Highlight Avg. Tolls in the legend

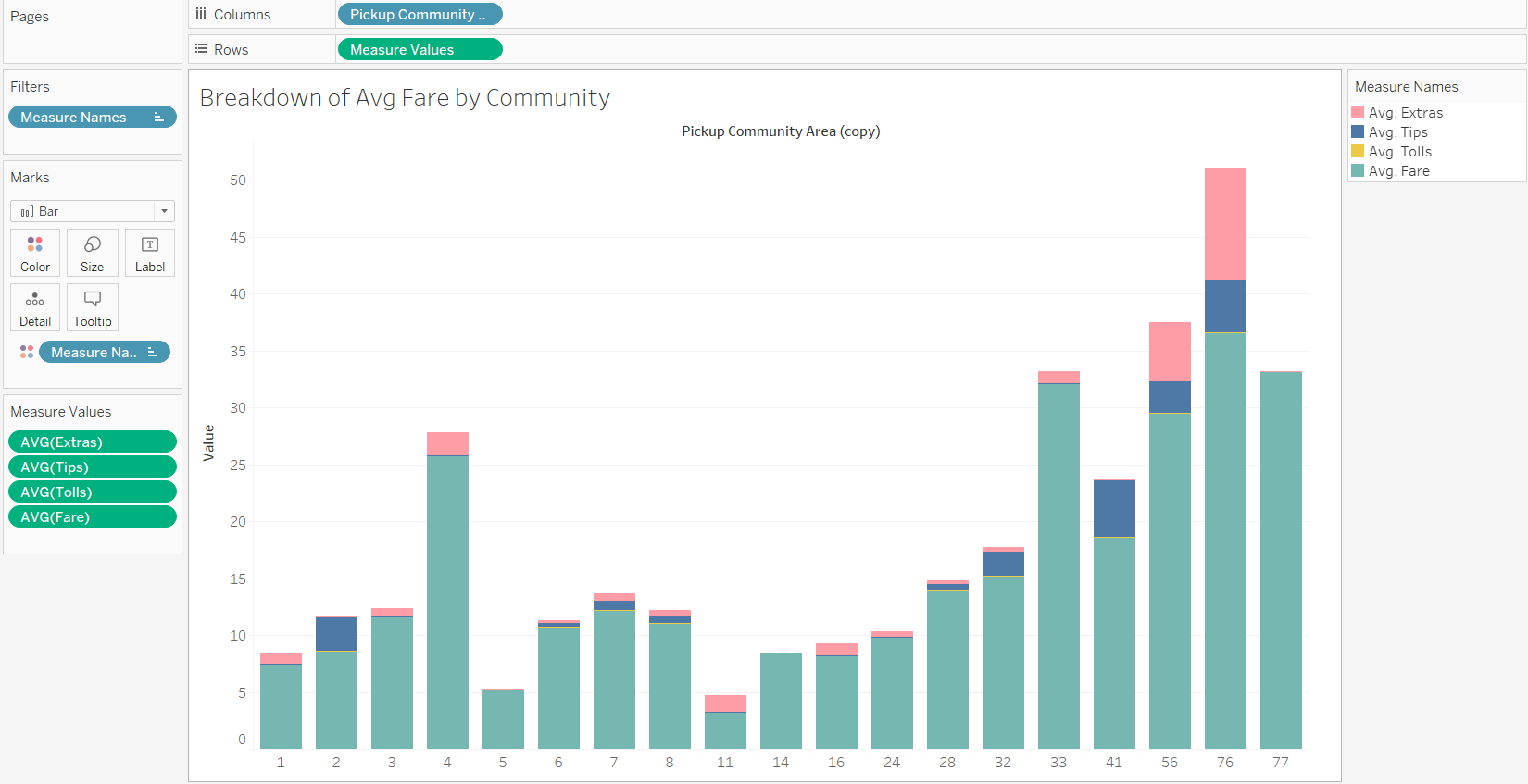1399,151
